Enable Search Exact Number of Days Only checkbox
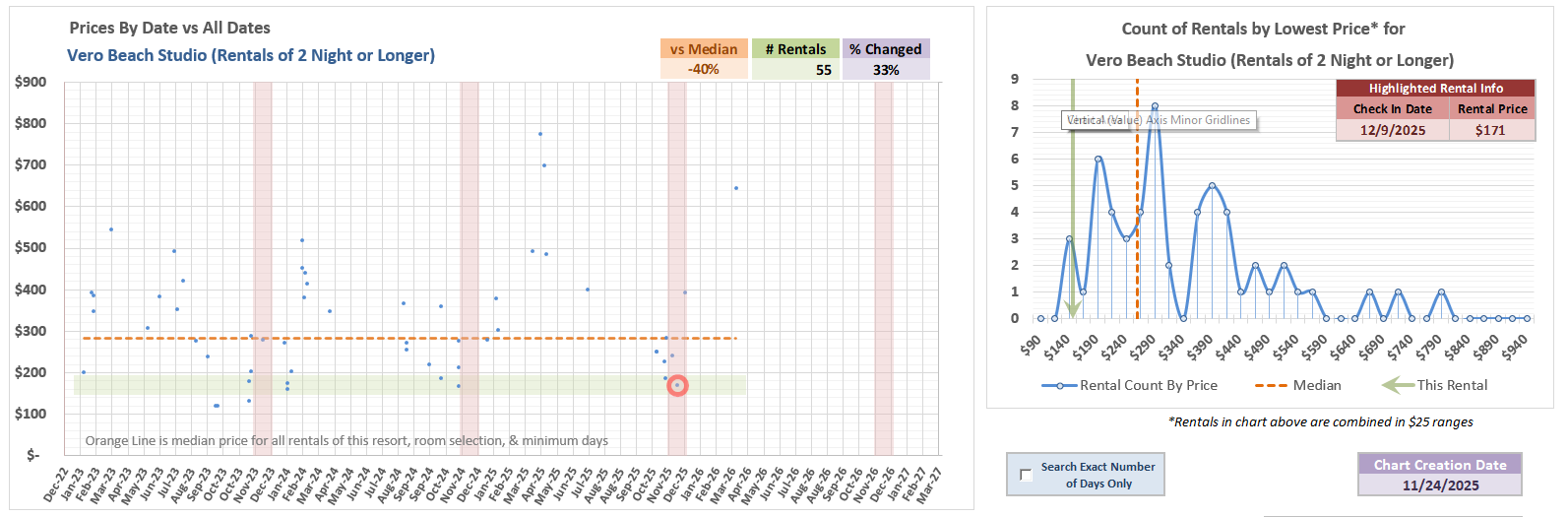1568x517 pixels. pyautogui.click(x=1026, y=475)
